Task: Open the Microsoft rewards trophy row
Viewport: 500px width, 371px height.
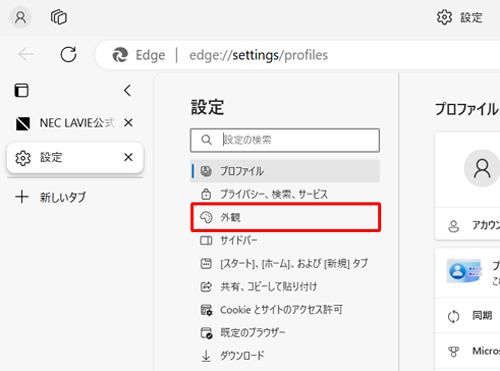Action: coord(467,351)
